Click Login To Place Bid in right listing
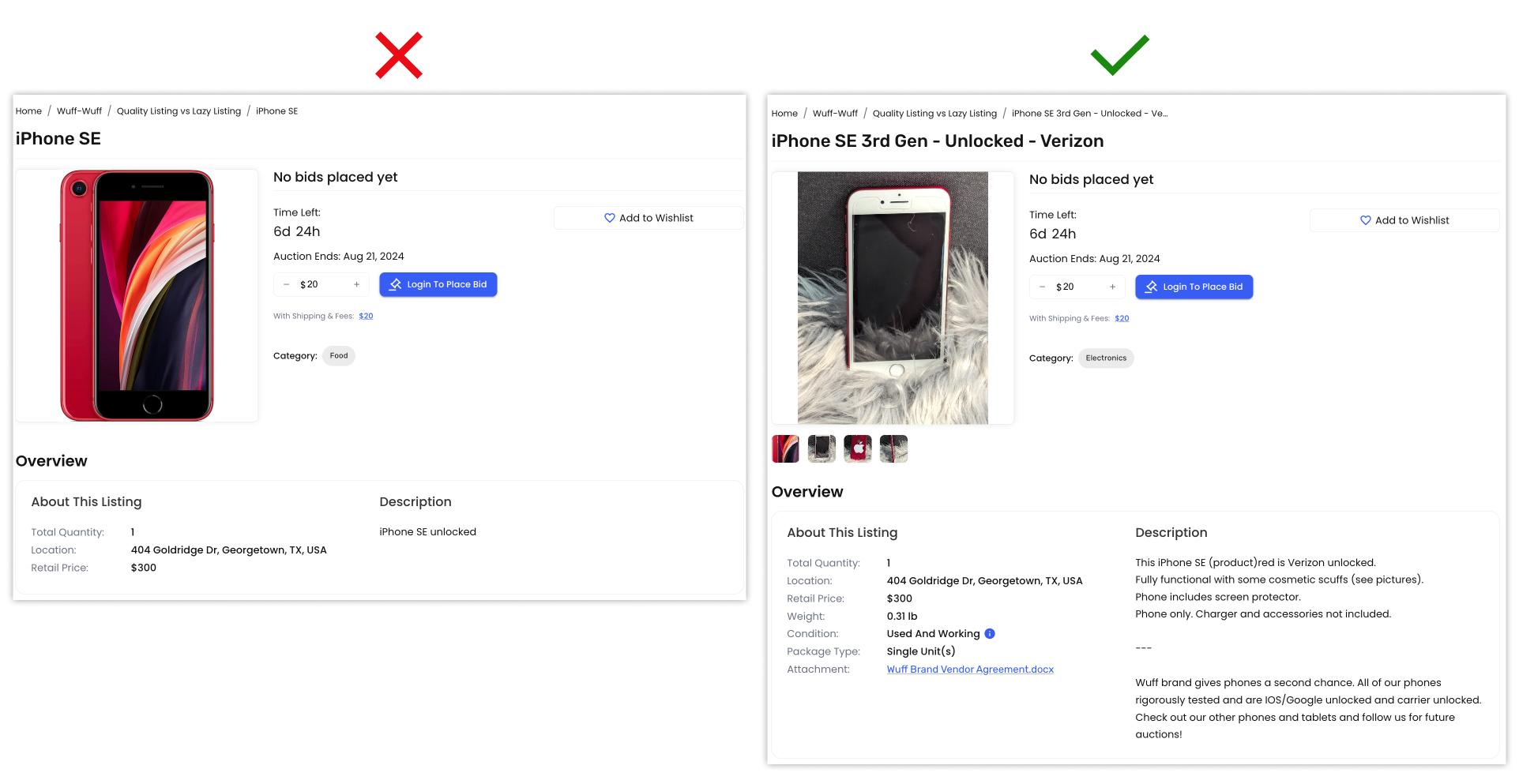Viewport: 1519px width, 784px height. pyautogui.click(x=1194, y=287)
